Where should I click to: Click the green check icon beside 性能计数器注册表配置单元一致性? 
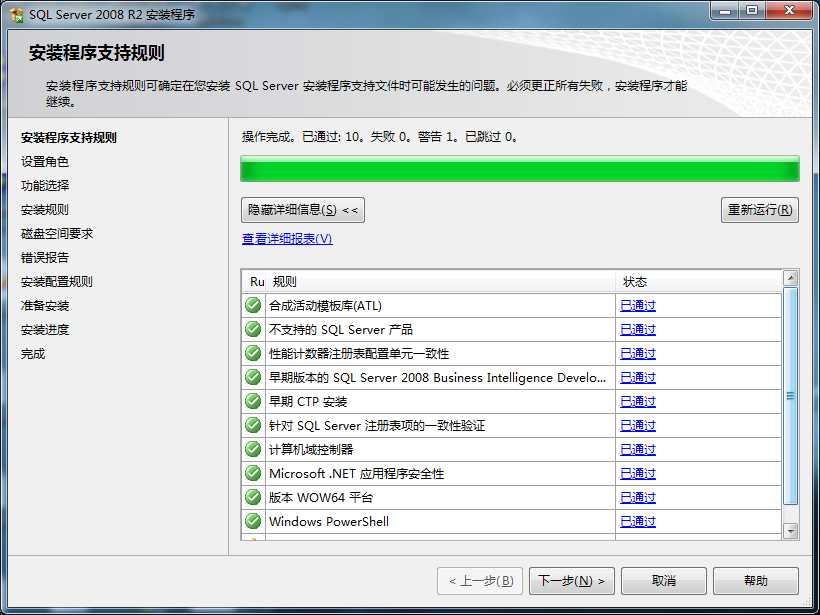pos(253,353)
